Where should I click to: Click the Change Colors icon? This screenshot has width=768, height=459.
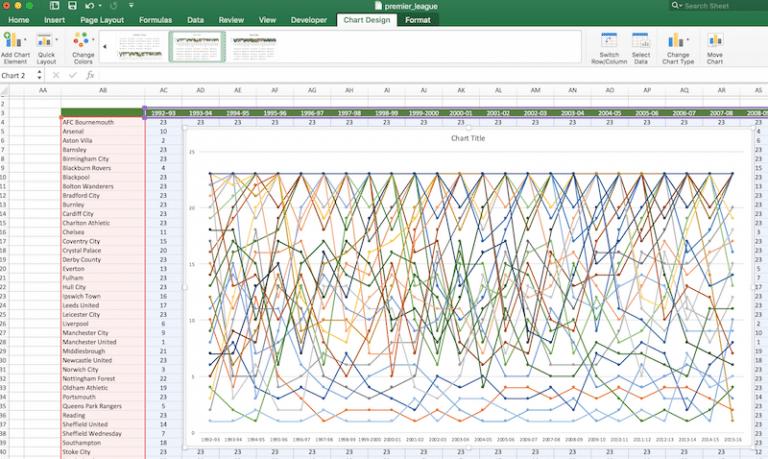click(81, 40)
